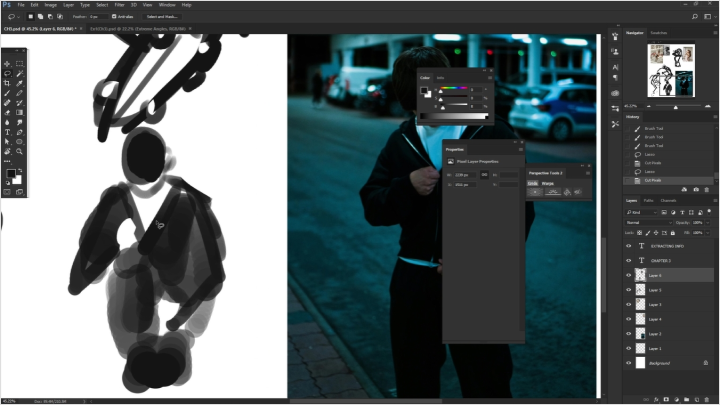Image resolution: width=720 pixels, height=405 pixels.
Task: Change the screen mode icon
Action: click(x=20, y=192)
